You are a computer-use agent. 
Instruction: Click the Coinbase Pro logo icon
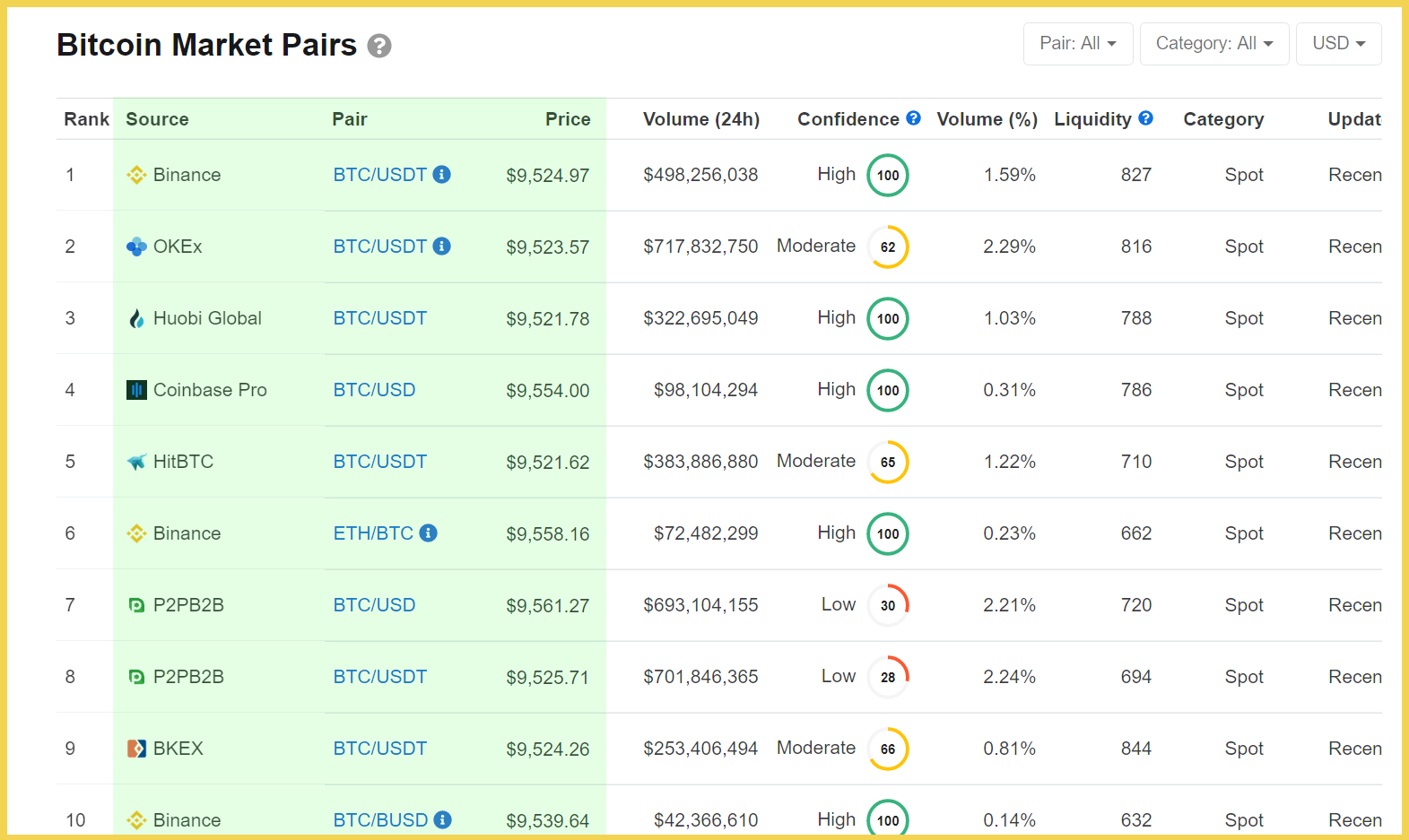(x=136, y=390)
